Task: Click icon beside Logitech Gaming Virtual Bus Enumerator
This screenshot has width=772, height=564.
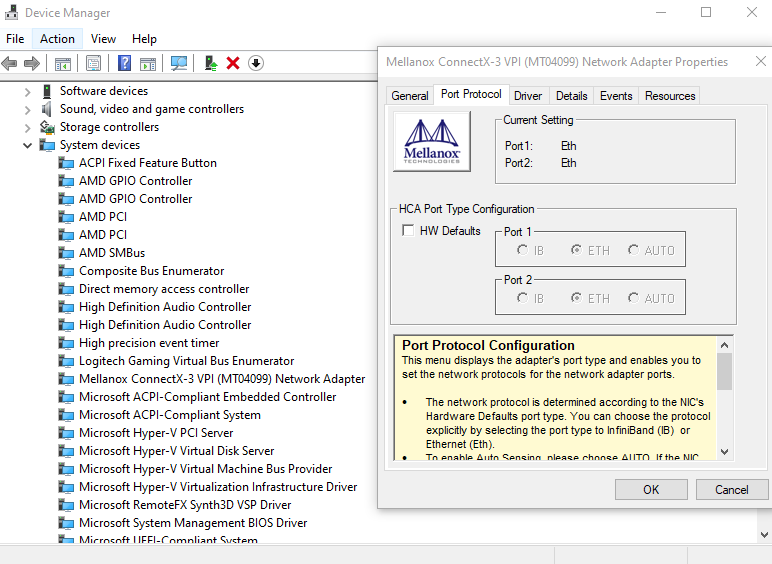Action: click(66, 361)
